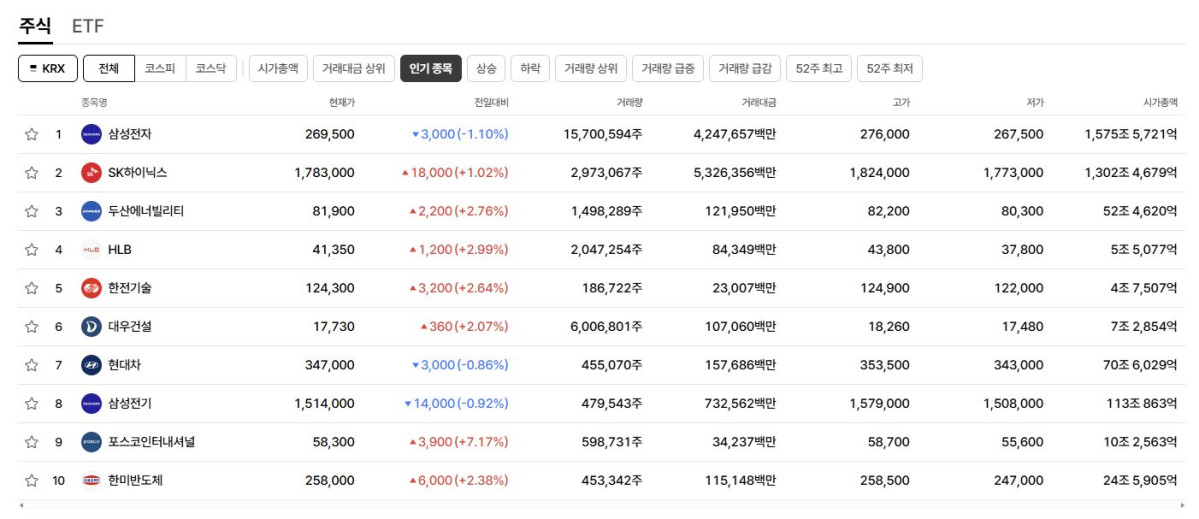
Task: Click the 삼성전기 logo icon
Action: [91, 404]
